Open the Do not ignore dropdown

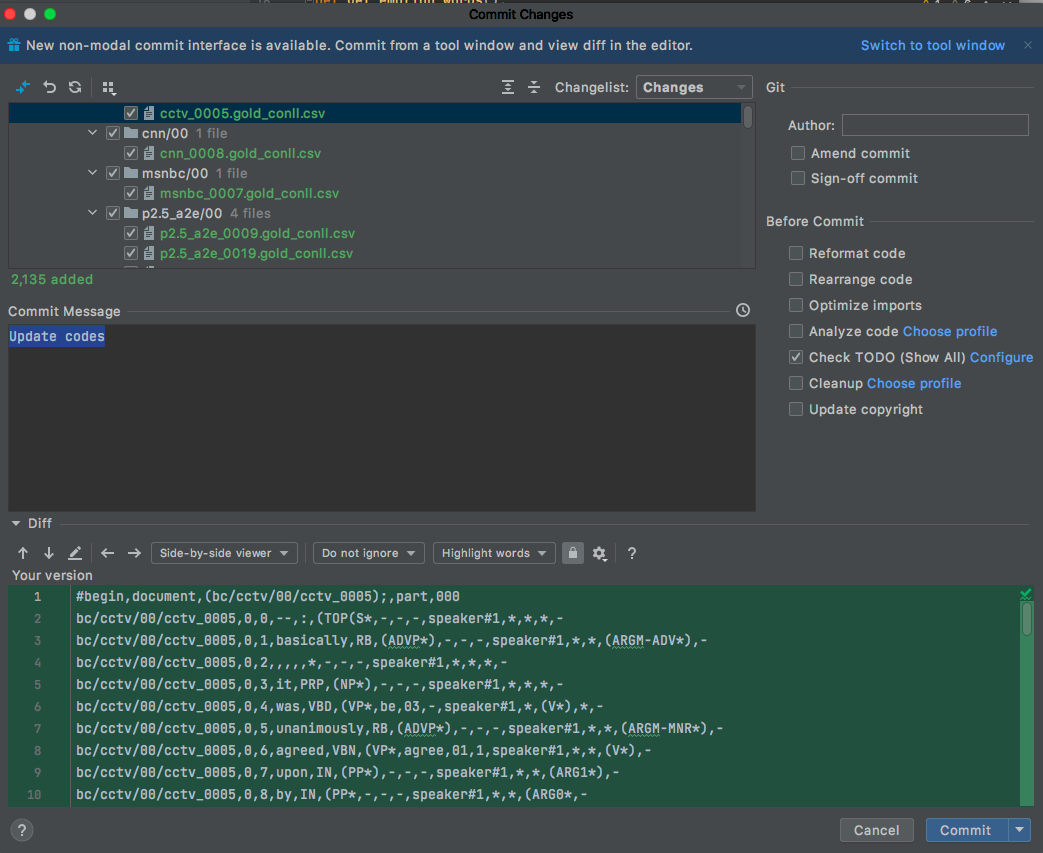(x=368, y=553)
